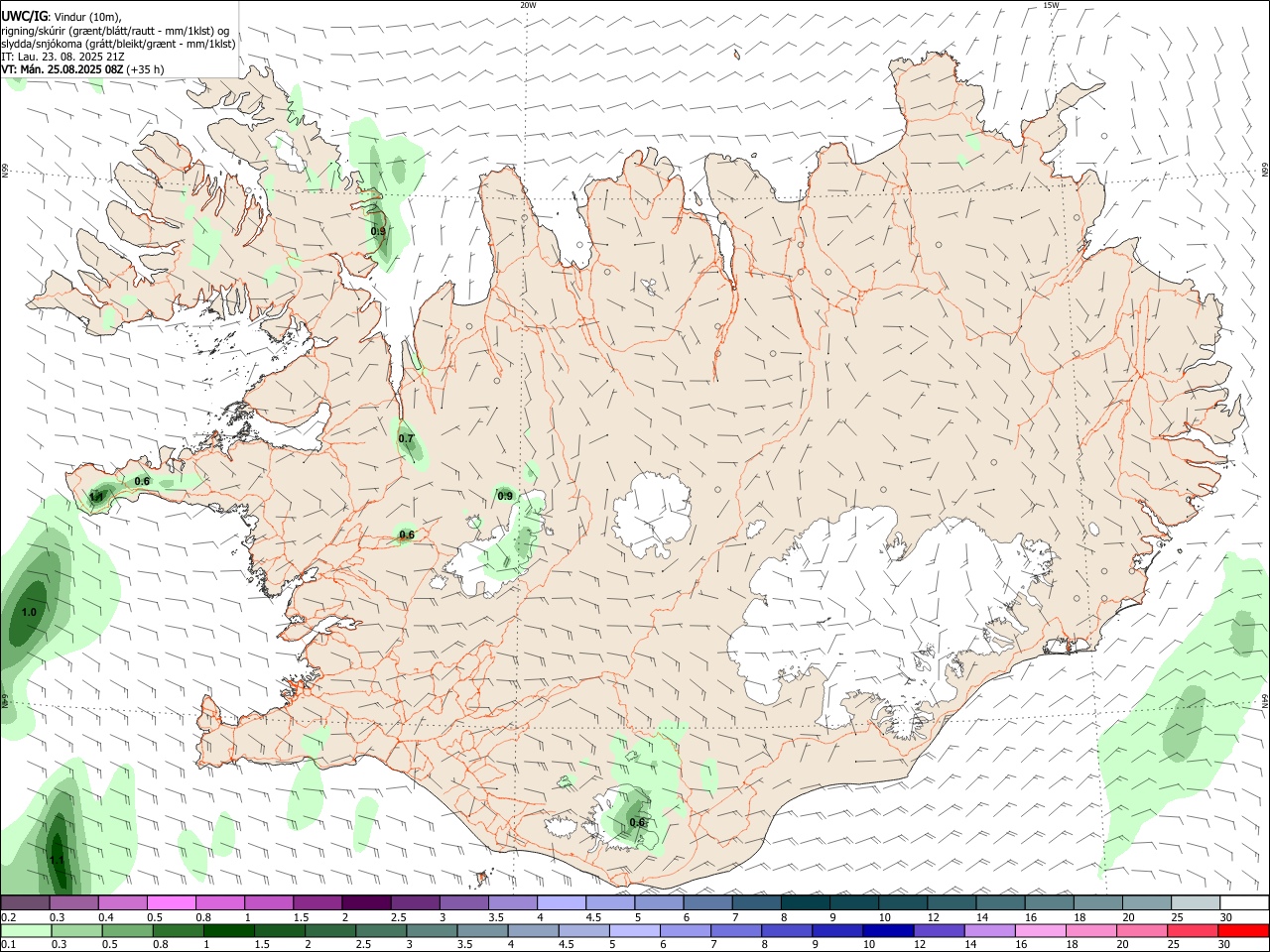Click the 'rigning/skúrir' legend description line
The height and width of the screenshot is (952, 1270).
coord(115,31)
